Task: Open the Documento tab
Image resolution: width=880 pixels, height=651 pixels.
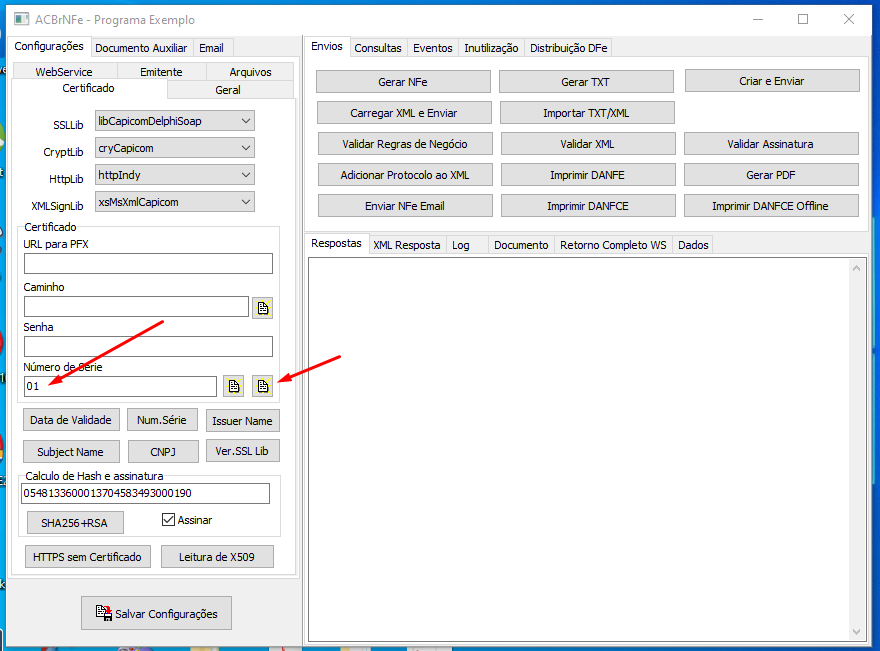Action: click(521, 245)
